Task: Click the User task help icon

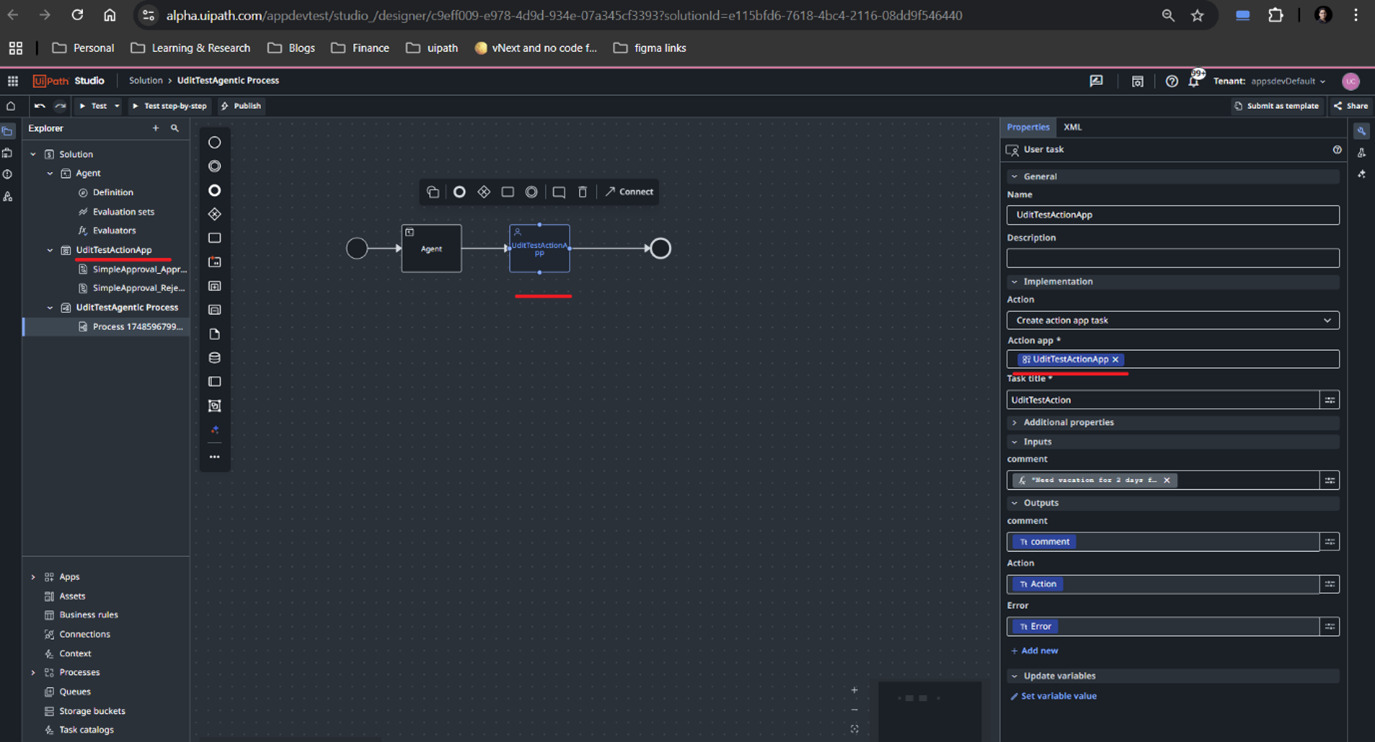Action: click(1337, 150)
